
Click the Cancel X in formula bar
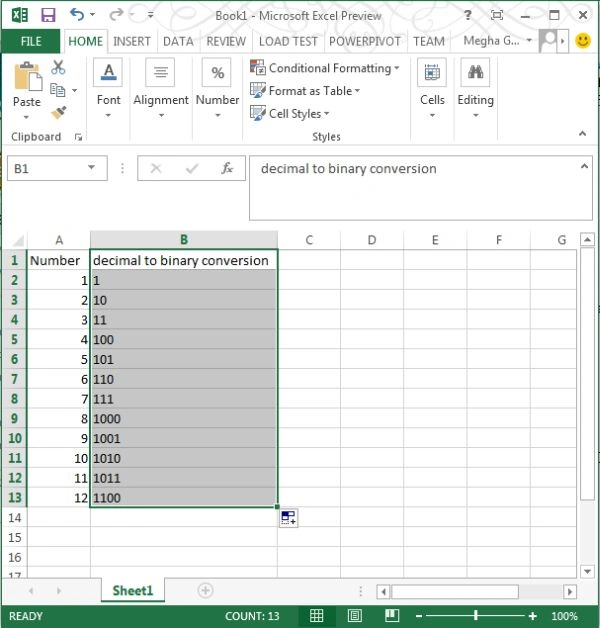(x=156, y=168)
